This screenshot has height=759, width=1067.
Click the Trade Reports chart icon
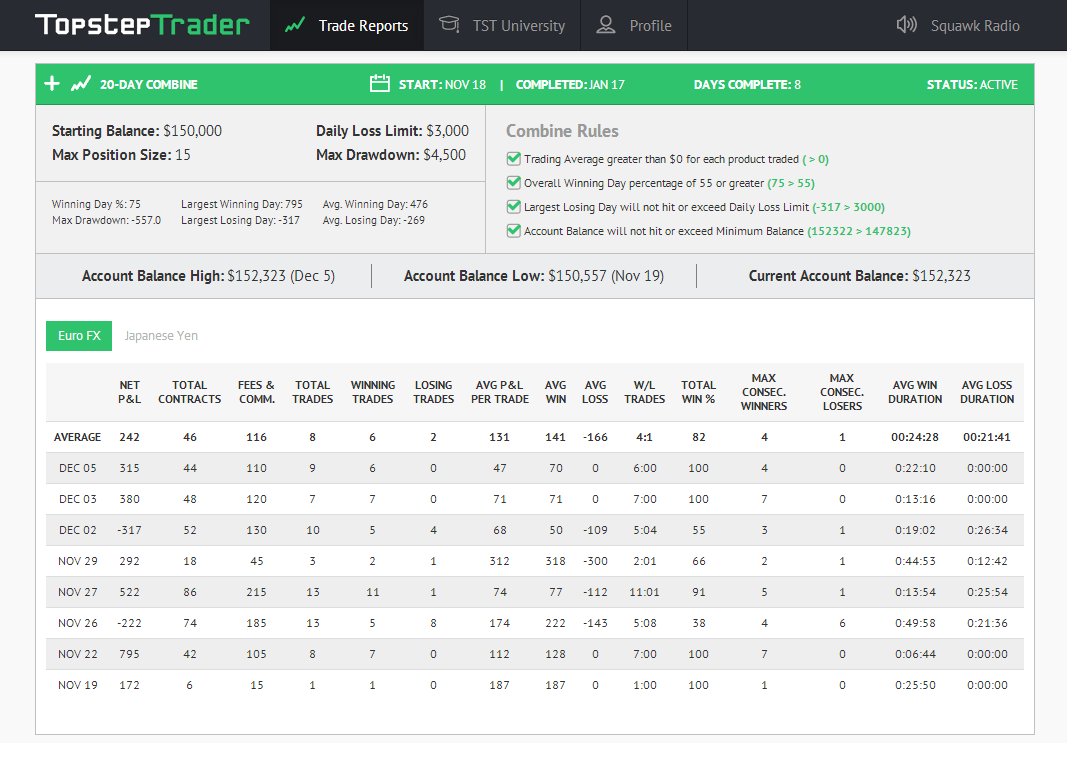(x=295, y=26)
